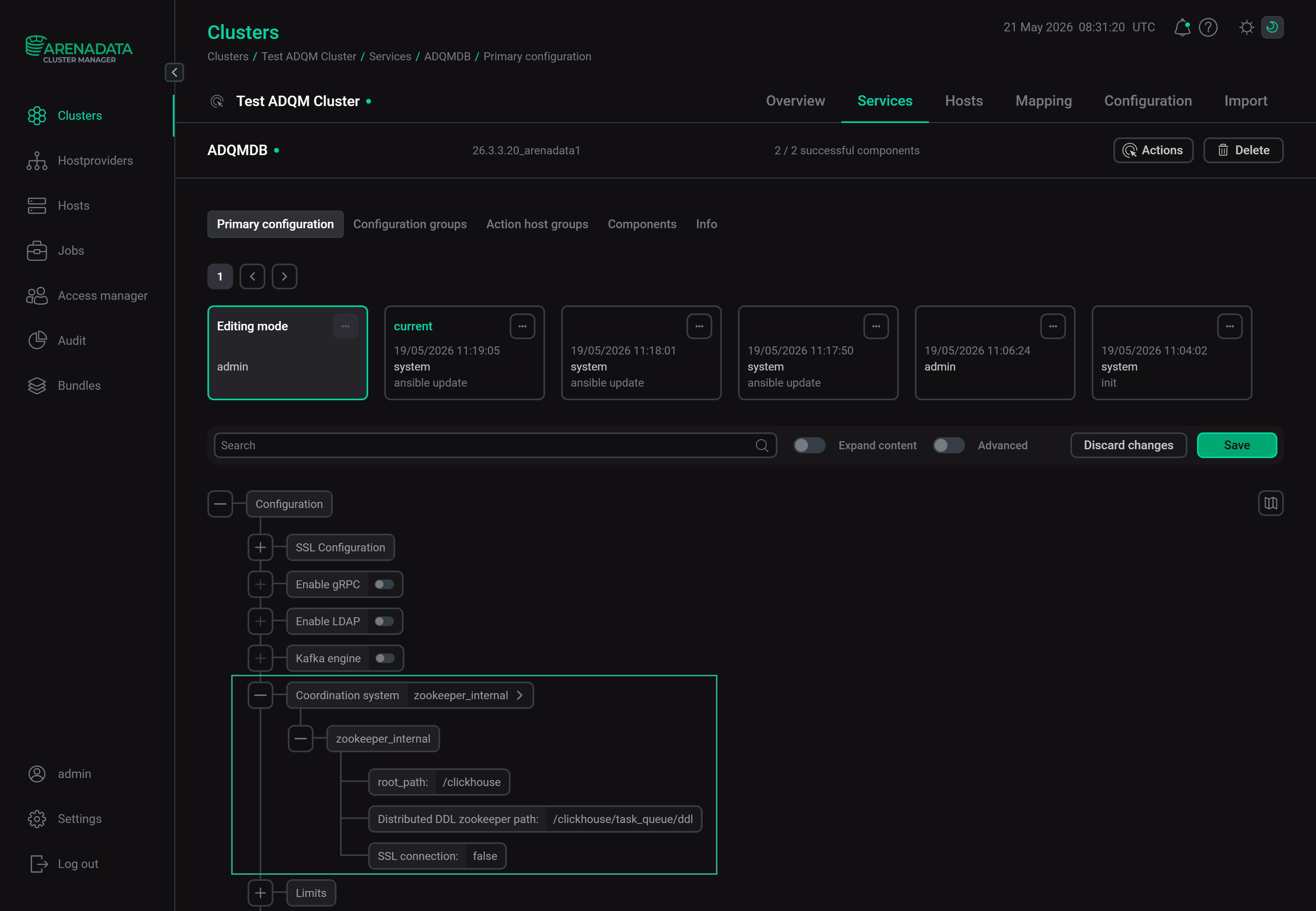This screenshot has width=1316, height=911.
Task: Open menu on 11:18:01 configuration card
Action: (699, 326)
